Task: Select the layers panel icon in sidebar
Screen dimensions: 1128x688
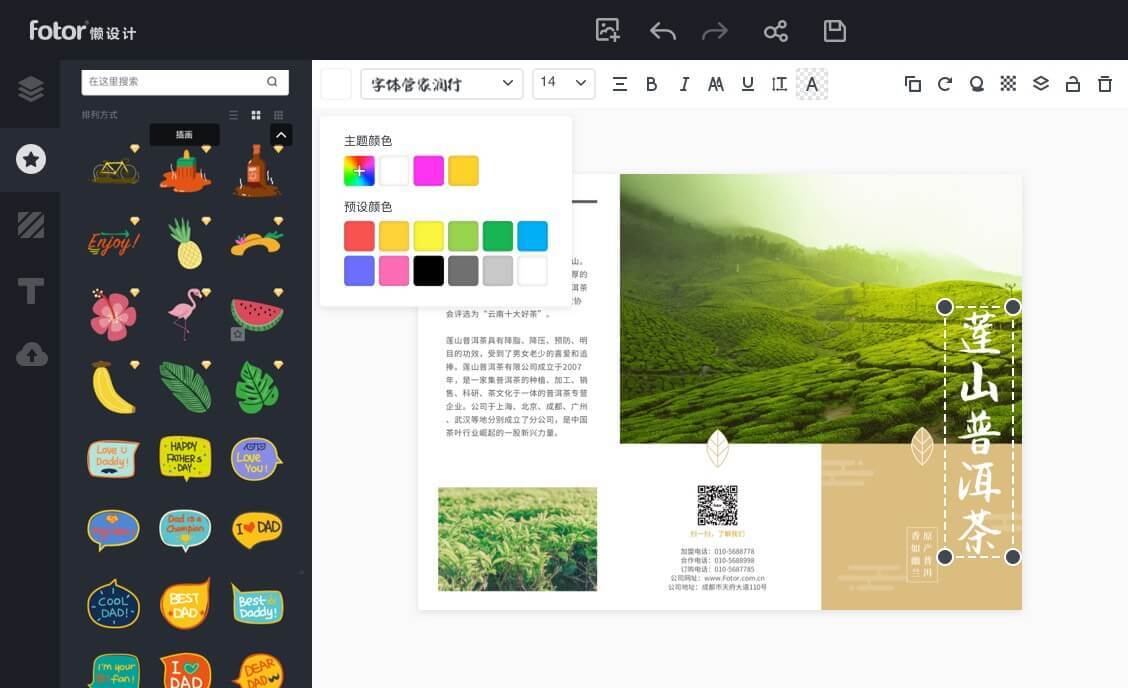Action: pos(30,88)
